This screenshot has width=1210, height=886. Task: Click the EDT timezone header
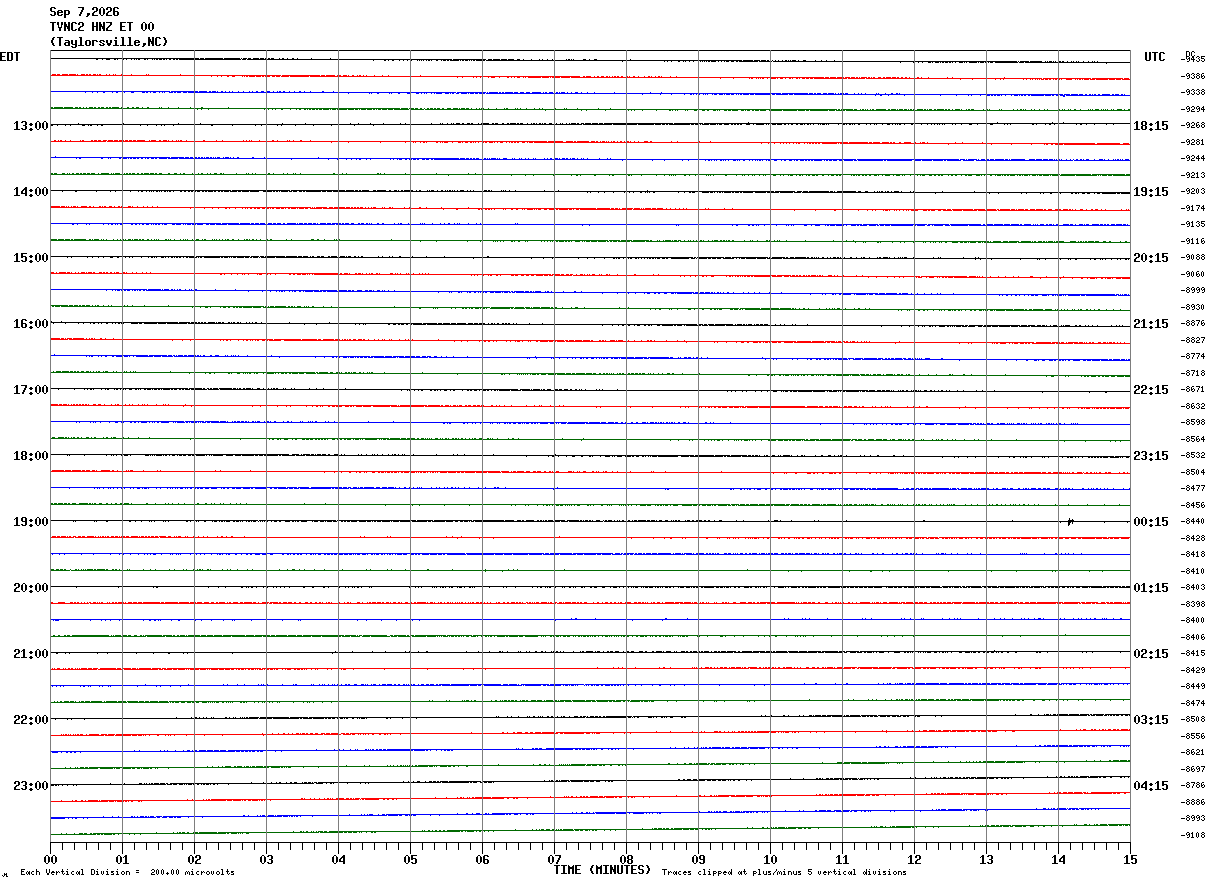pyautogui.click(x=10, y=57)
